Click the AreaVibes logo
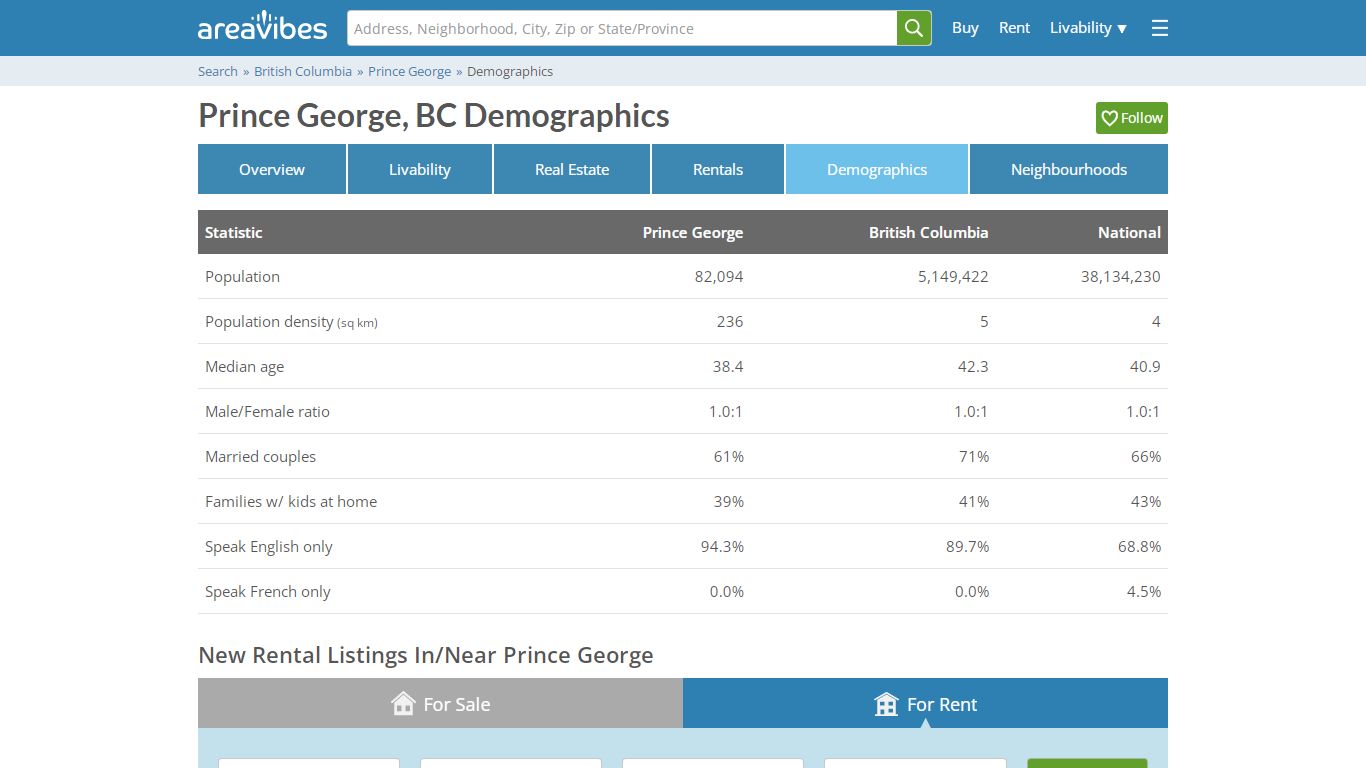This screenshot has width=1366, height=768. click(x=262, y=27)
